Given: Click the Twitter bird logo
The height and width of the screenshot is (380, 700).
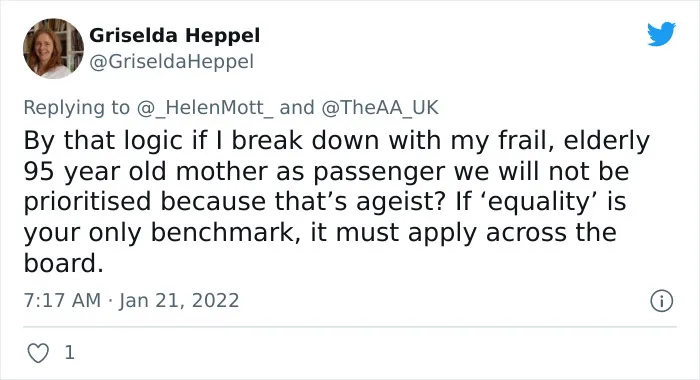Looking at the screenshot, I should tap(661, 33).
